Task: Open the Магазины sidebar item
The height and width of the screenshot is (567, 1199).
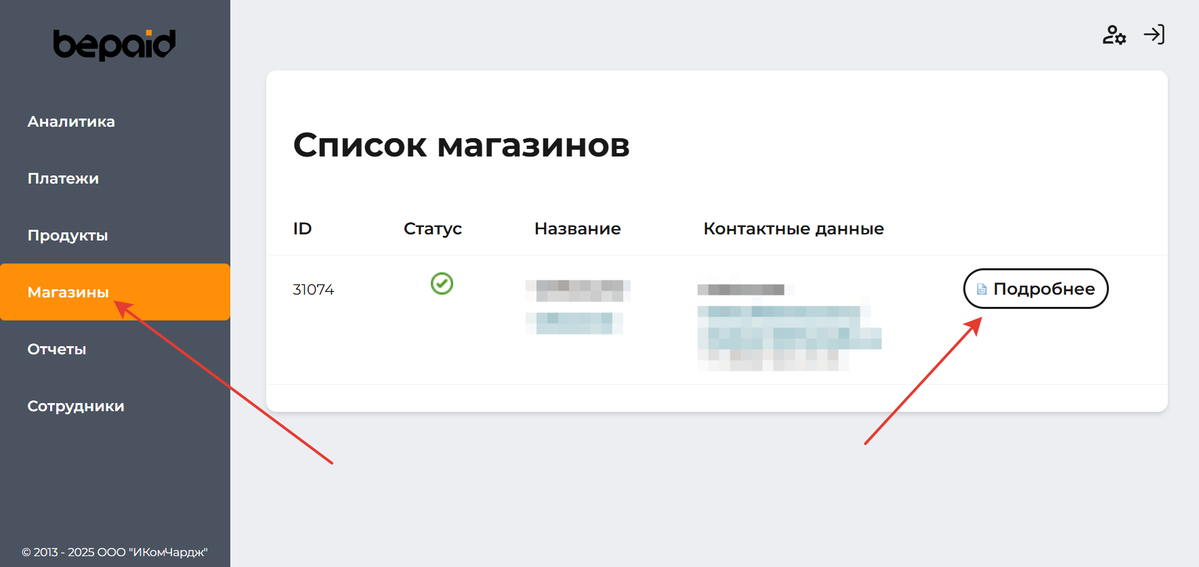Action: [x=115, y=292]
